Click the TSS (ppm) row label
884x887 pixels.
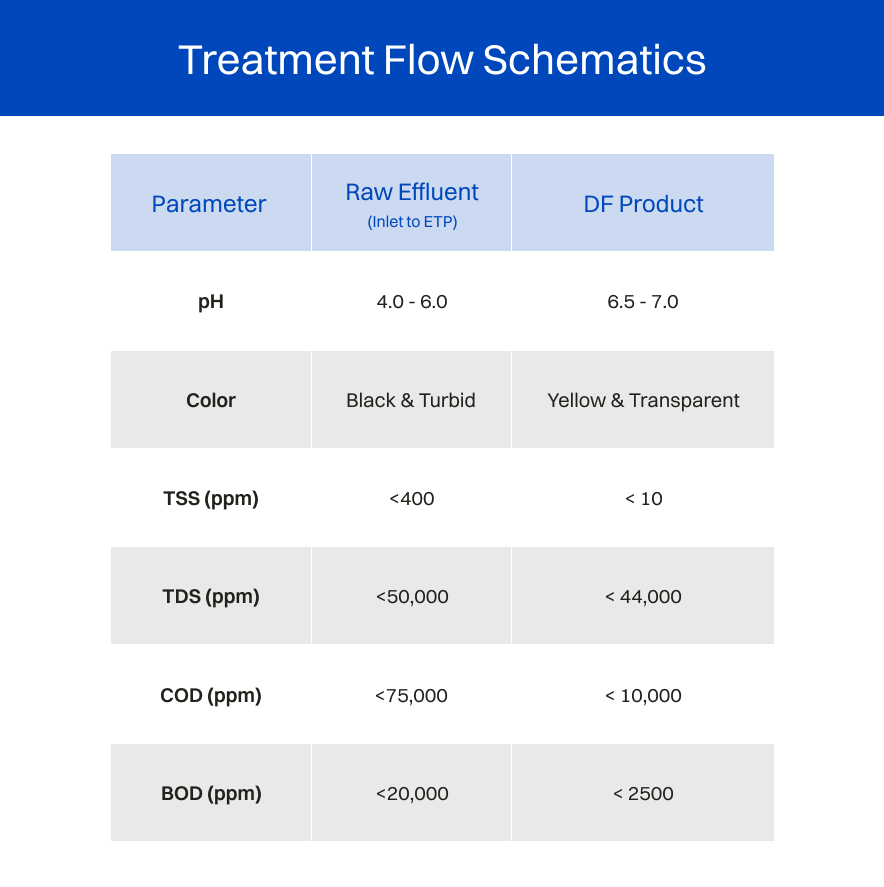(210, 498)
